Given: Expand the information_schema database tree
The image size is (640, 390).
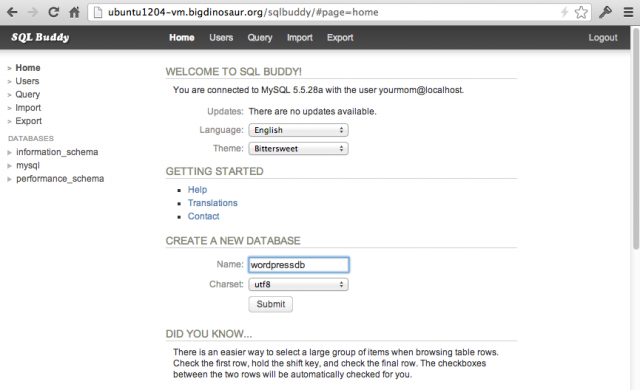Looking at the screenshot, I should pyautogui.click(x=9, y=153).
